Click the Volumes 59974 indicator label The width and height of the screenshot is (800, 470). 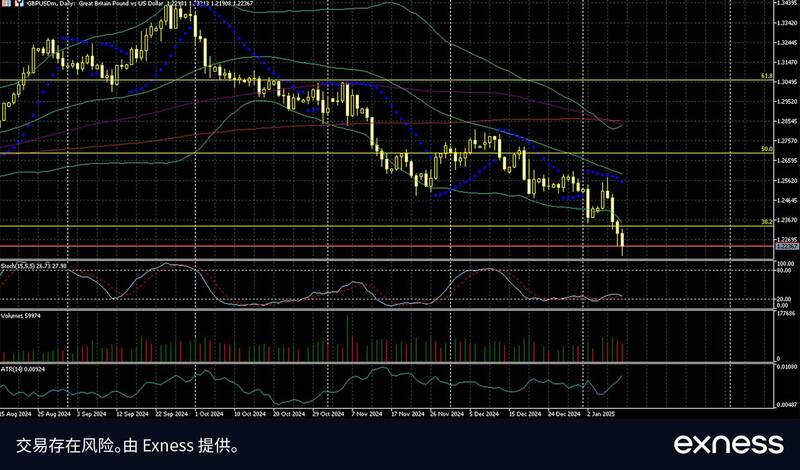pyautogui.click(x=24, y=314)
